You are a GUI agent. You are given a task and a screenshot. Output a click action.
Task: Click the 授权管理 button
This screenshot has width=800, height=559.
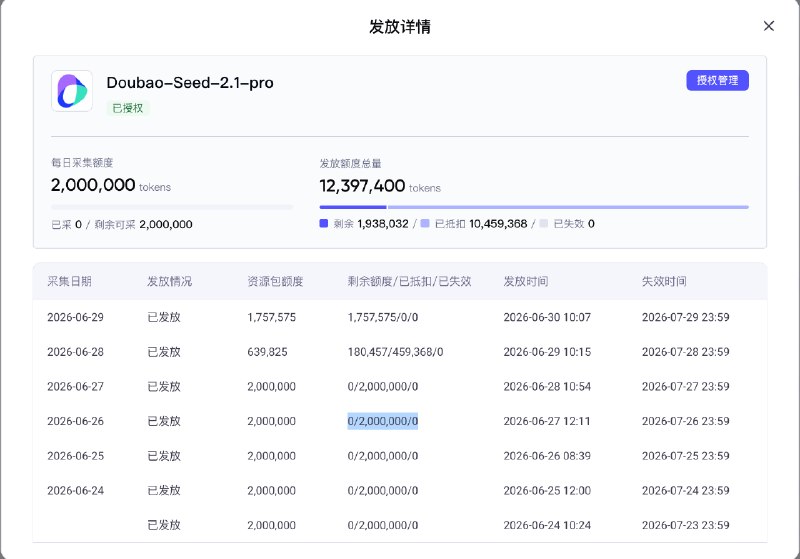pyautogui.click(x=717, y=80)
